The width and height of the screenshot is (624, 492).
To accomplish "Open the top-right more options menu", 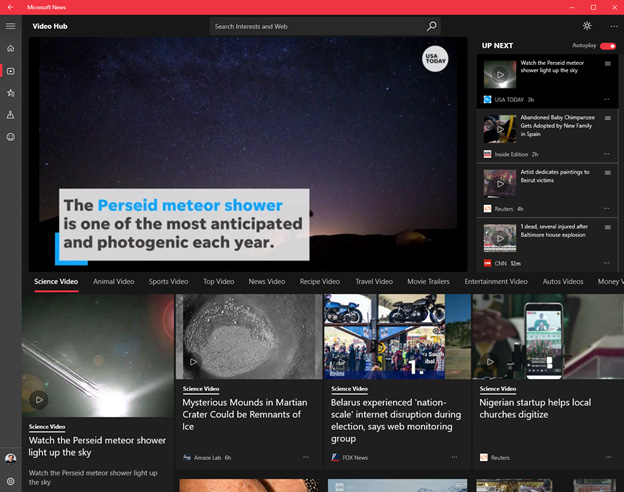I will coord(614,26).
